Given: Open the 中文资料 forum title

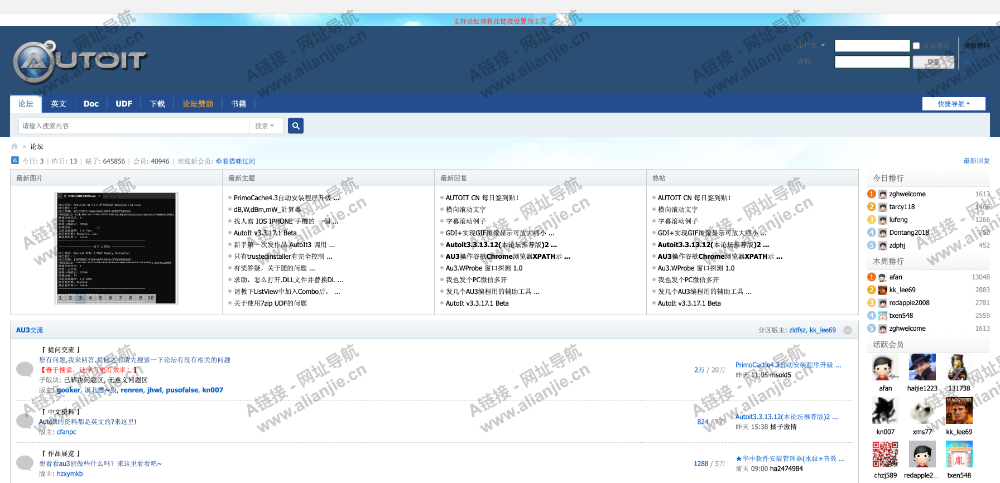Looking at the screenshot, I should (60, 412).
